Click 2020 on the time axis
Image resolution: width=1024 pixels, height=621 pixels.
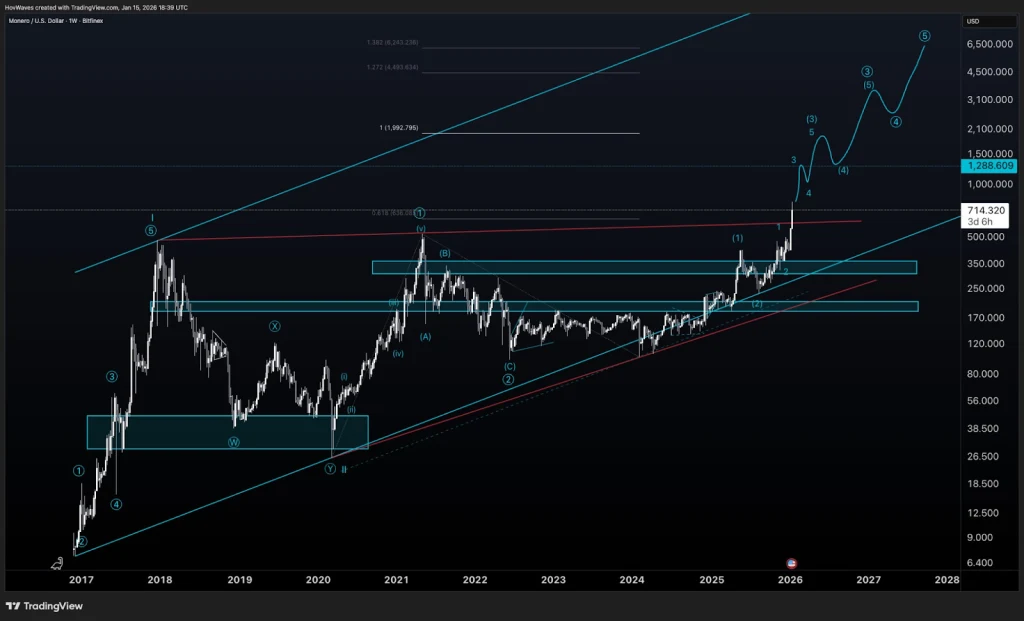(x=318, y=580)
